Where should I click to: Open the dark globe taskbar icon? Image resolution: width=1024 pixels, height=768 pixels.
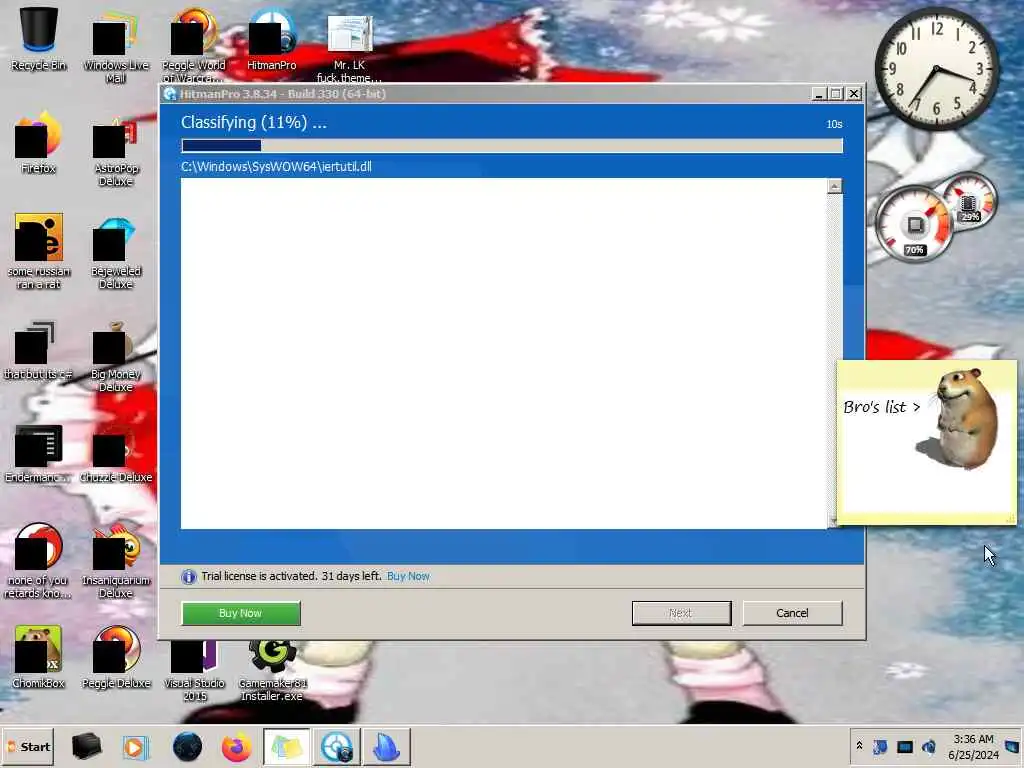click(187, 746)
